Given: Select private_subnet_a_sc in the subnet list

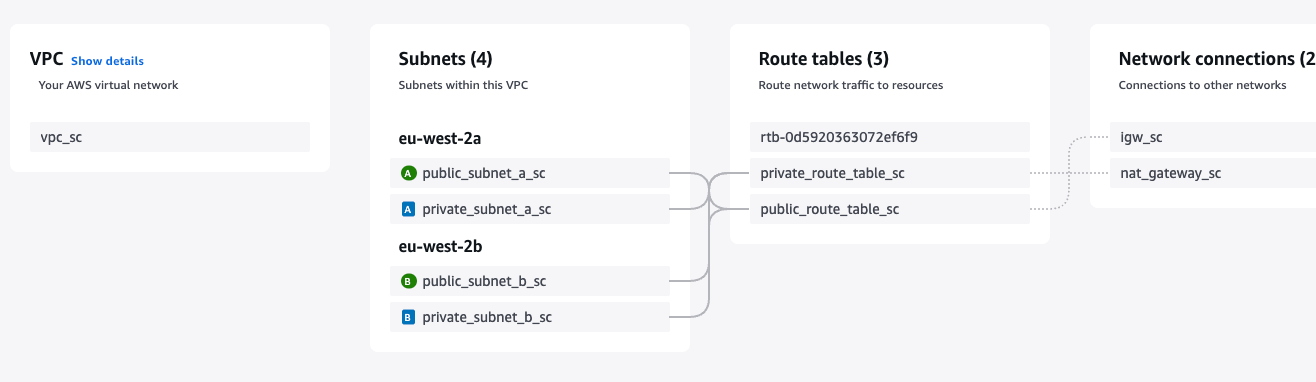Looking at the screenshot, I should point(530,209).
